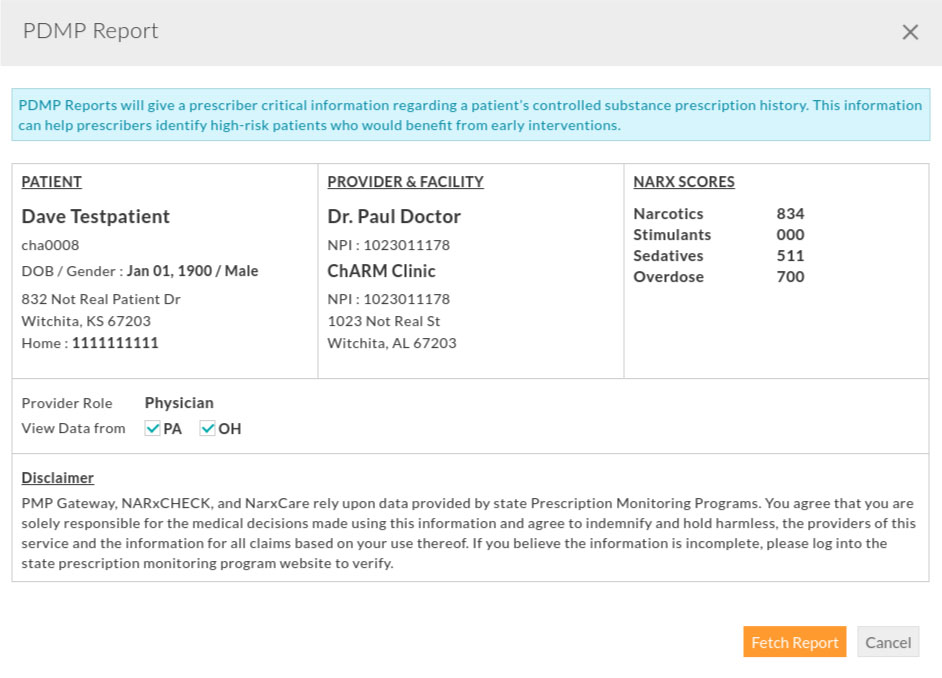Select the PATIENT section heading
942x678 pixels.
[x=51, y=181]
